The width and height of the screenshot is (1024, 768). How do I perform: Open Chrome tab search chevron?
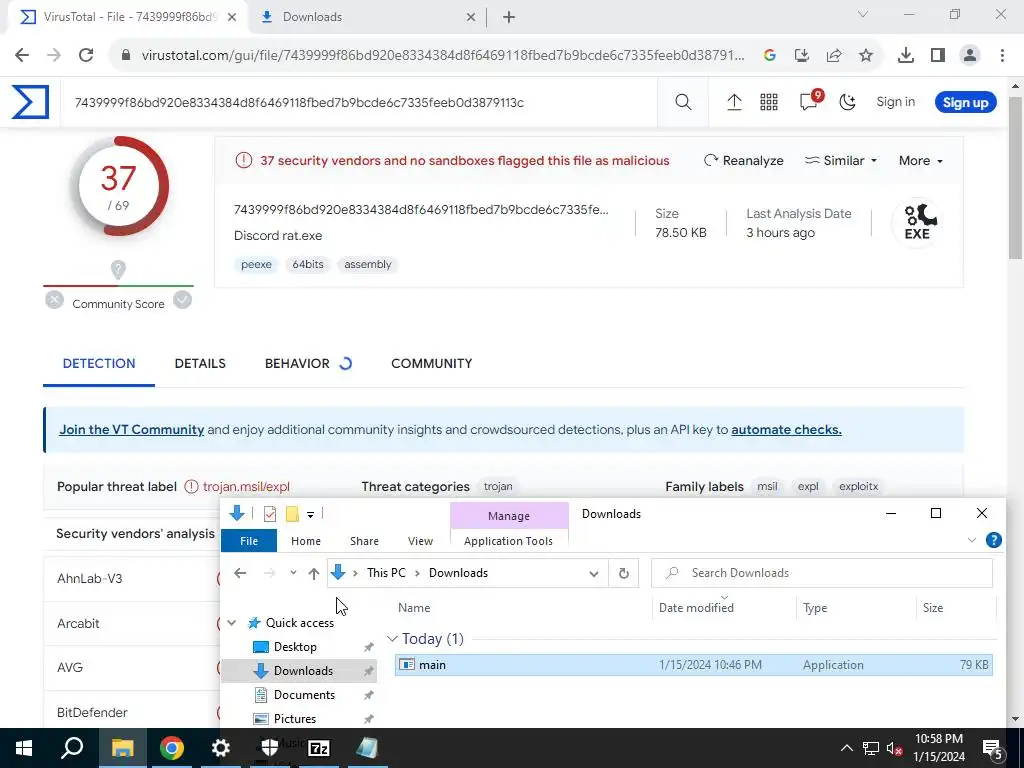pyautogui.click(x=863, y=14)
